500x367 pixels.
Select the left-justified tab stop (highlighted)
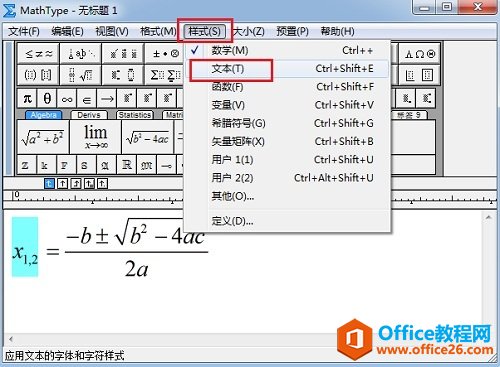tap(49, 183)
